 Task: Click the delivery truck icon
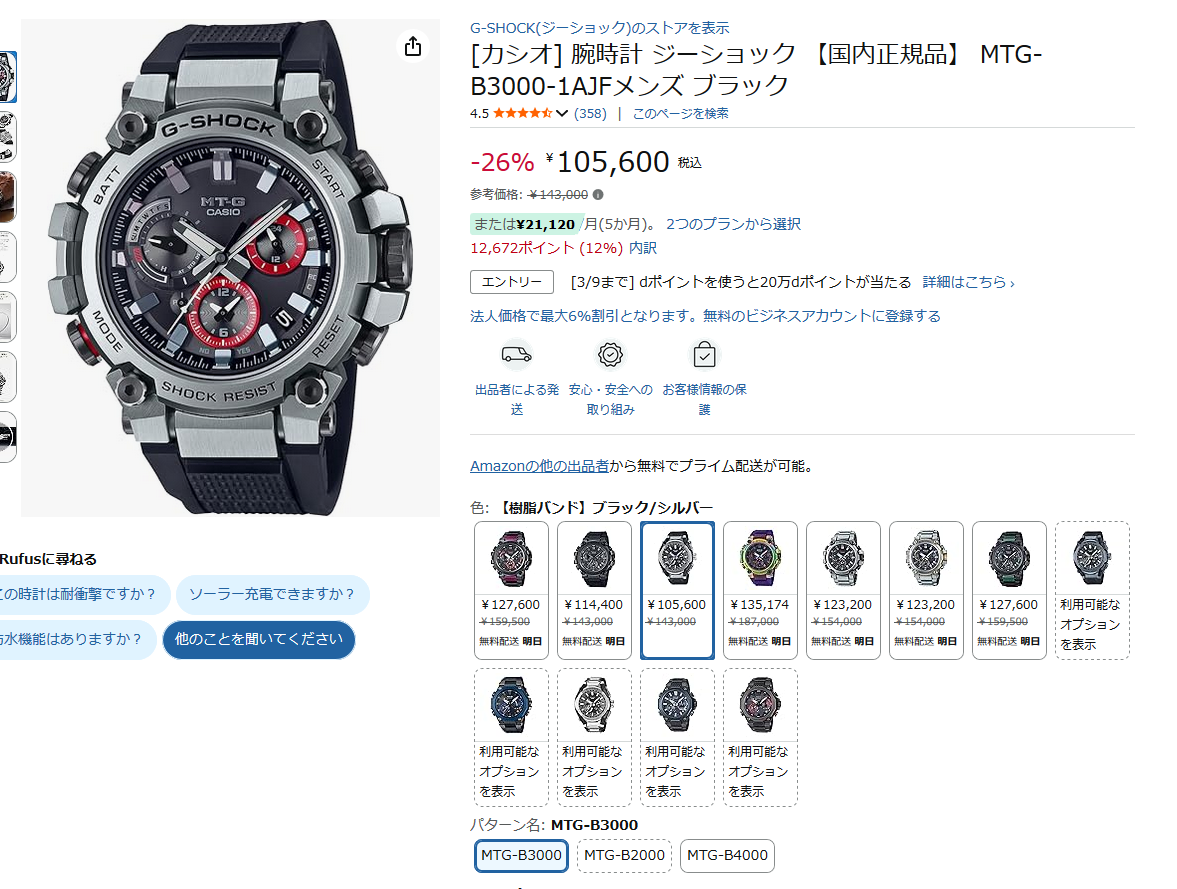pyautogui.click(x=516, y=354)
